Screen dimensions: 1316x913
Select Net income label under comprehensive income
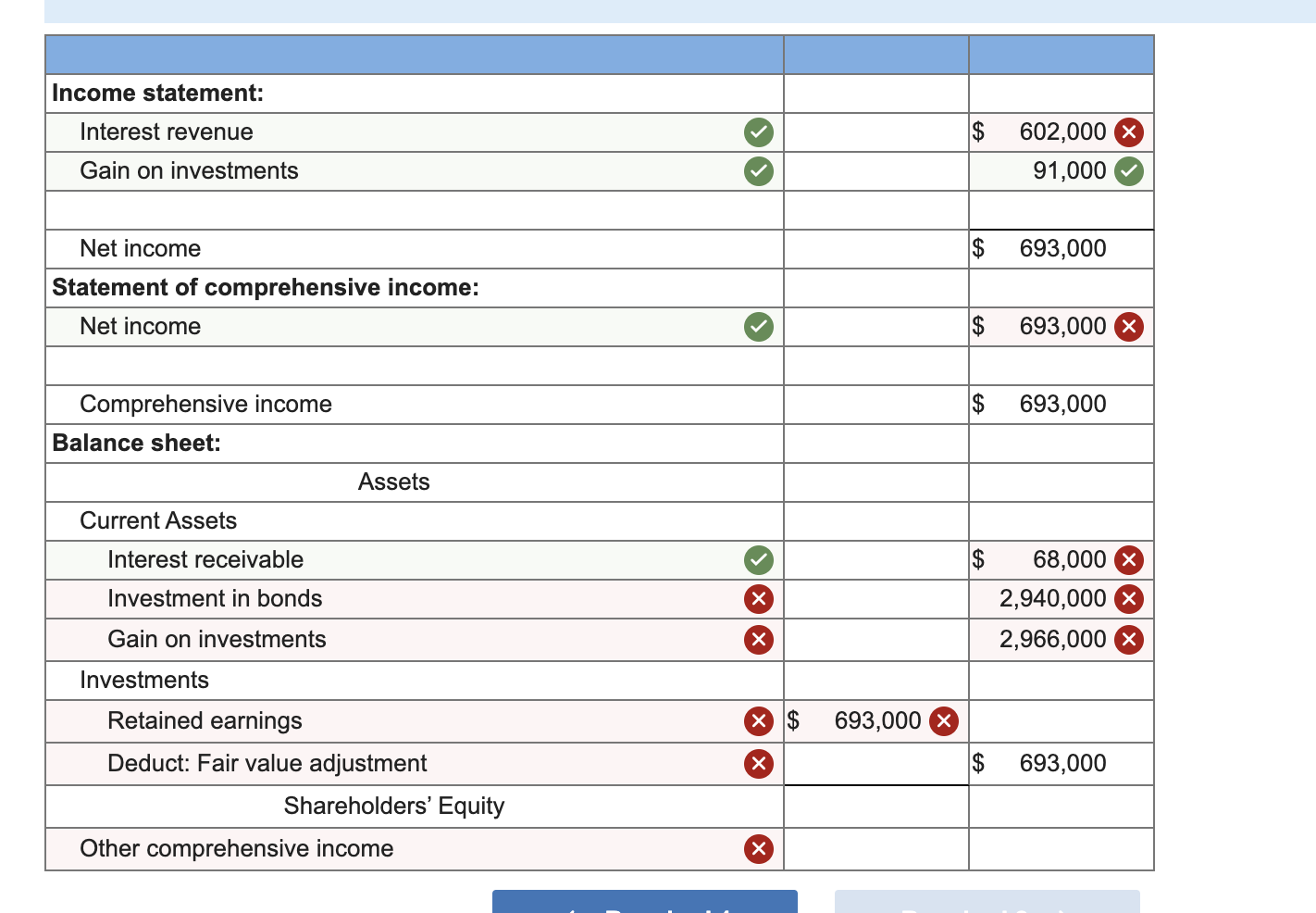coord(140,327)
